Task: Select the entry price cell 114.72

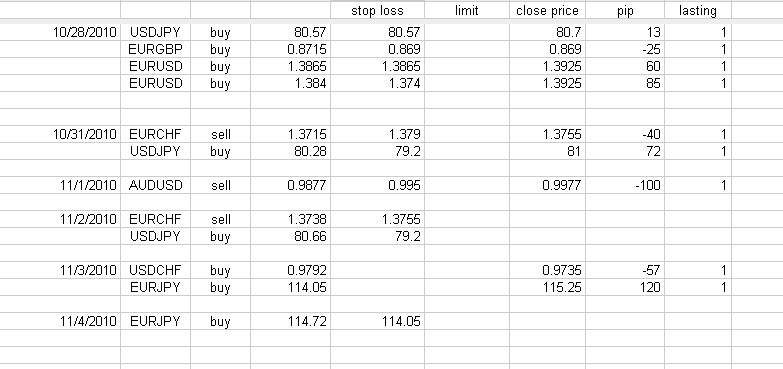Action: (290, 321)
